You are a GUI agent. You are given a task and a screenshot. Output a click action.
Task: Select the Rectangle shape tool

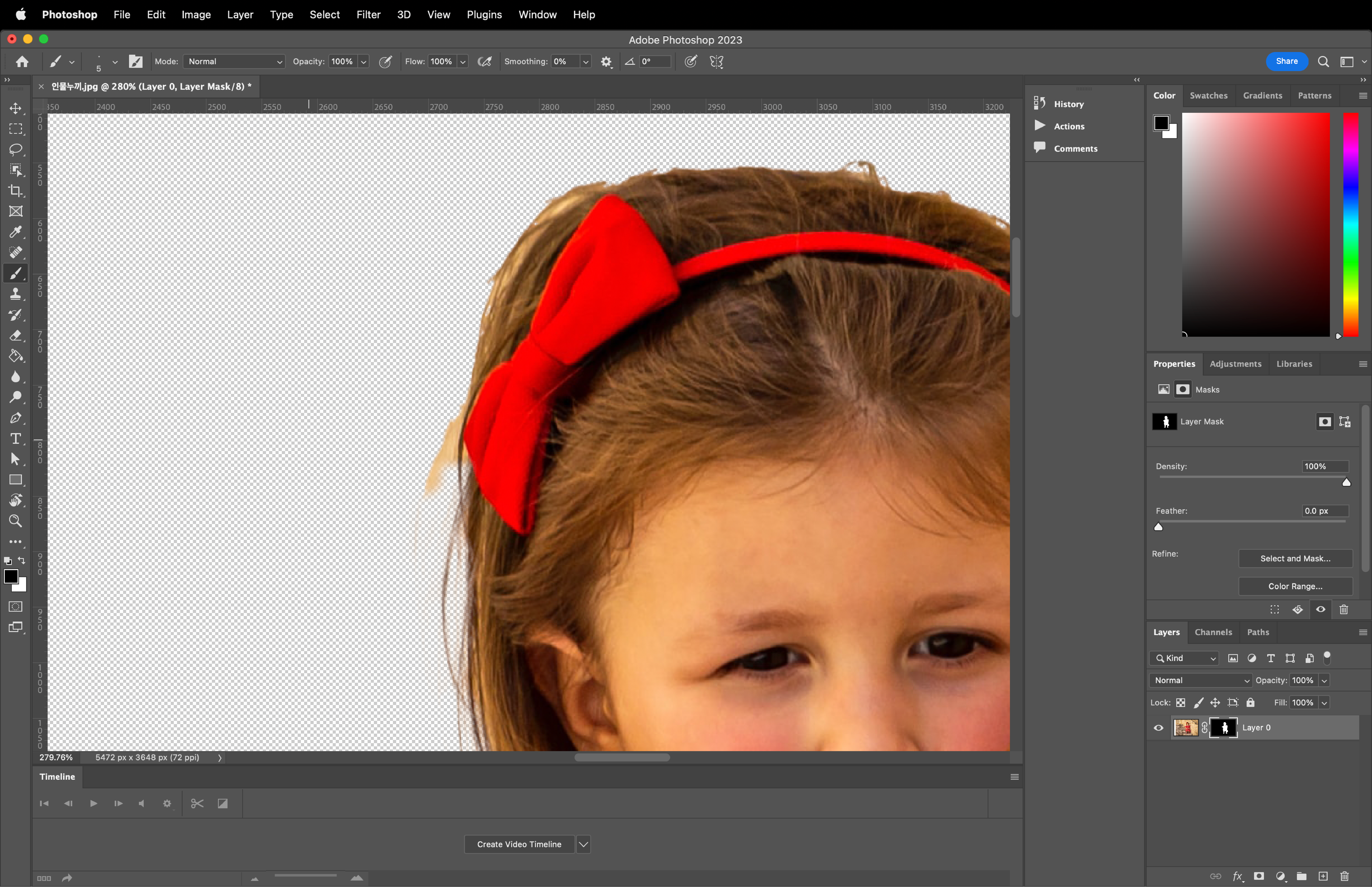tap(16, 480)
